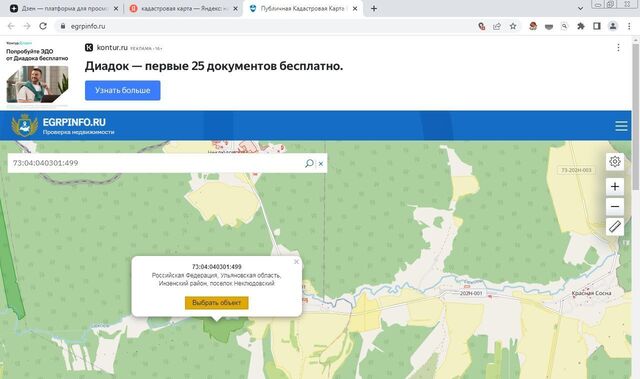
Task: Click Выбрать объект button
Action: point(216,303)
